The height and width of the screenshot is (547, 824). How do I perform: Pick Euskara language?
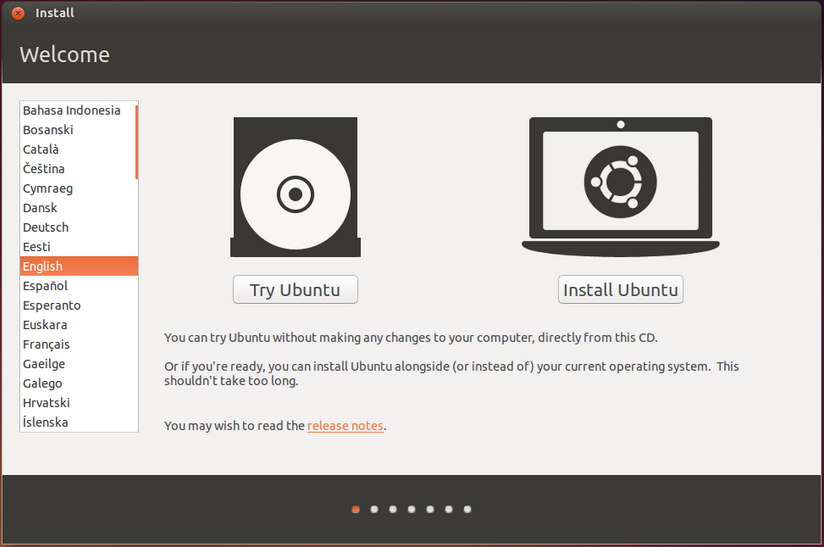point(78,325)
